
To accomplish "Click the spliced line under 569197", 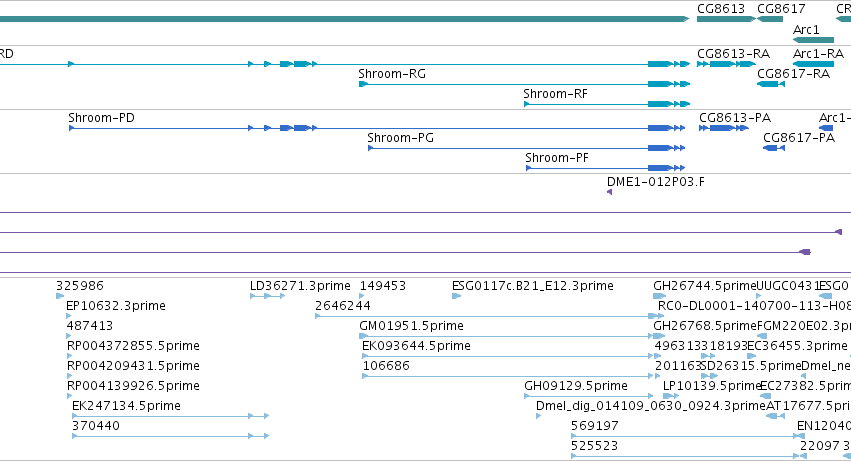I will 688,436.
